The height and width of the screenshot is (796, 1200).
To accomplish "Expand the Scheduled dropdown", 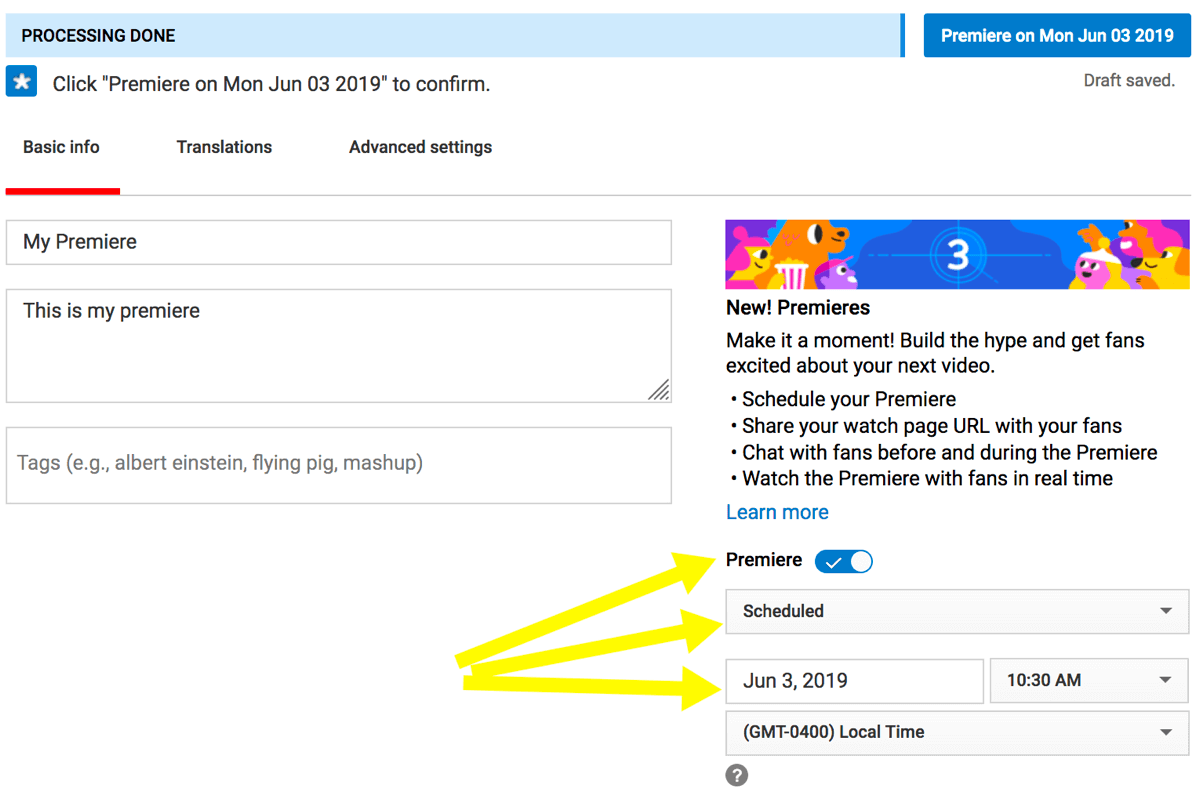I will point(957,611).
